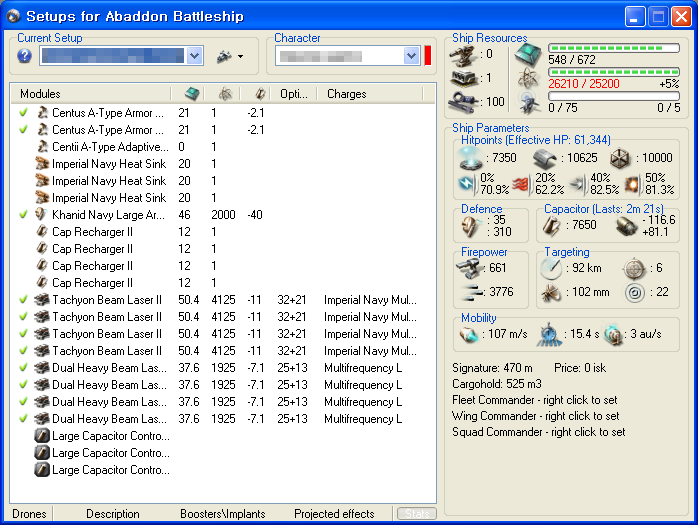
Task: Open the Drones tab
Action: point(29,514)
